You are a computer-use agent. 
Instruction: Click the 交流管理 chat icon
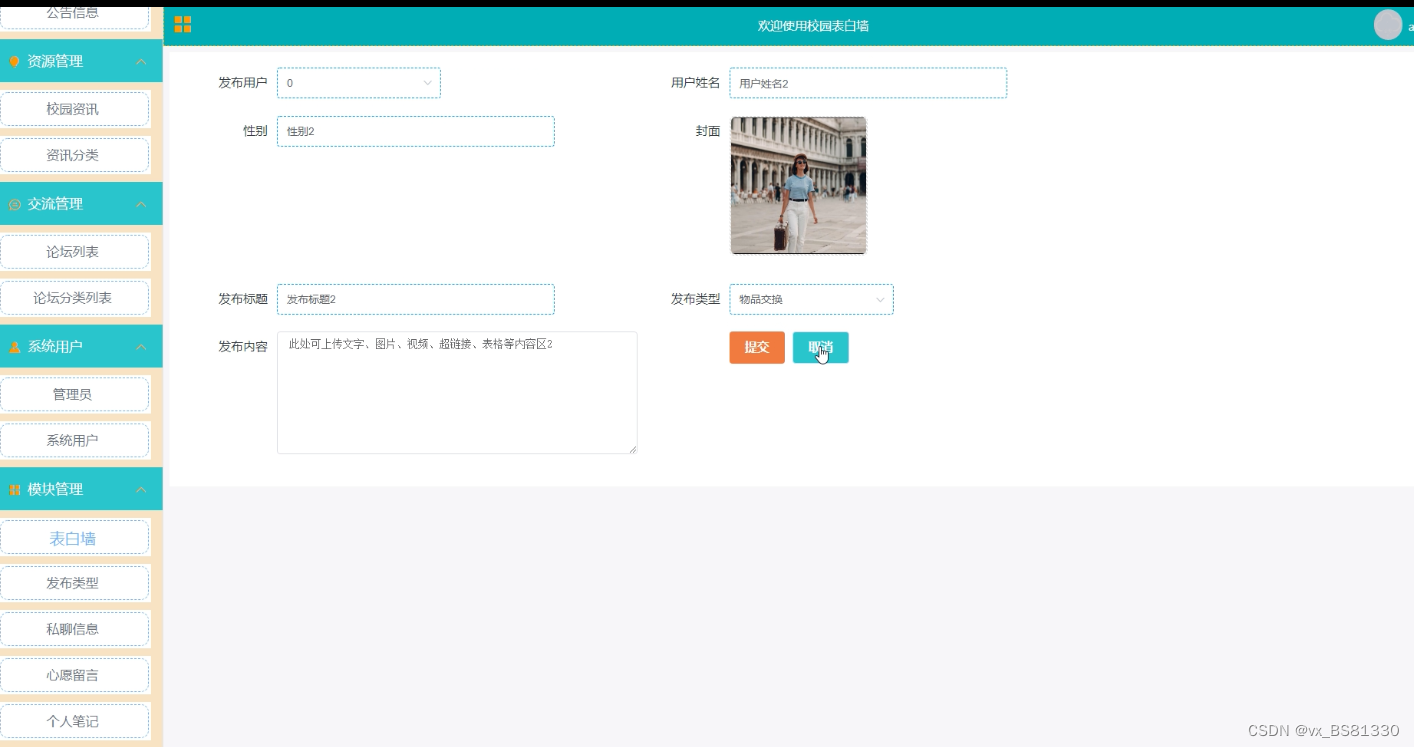(14, 205)
